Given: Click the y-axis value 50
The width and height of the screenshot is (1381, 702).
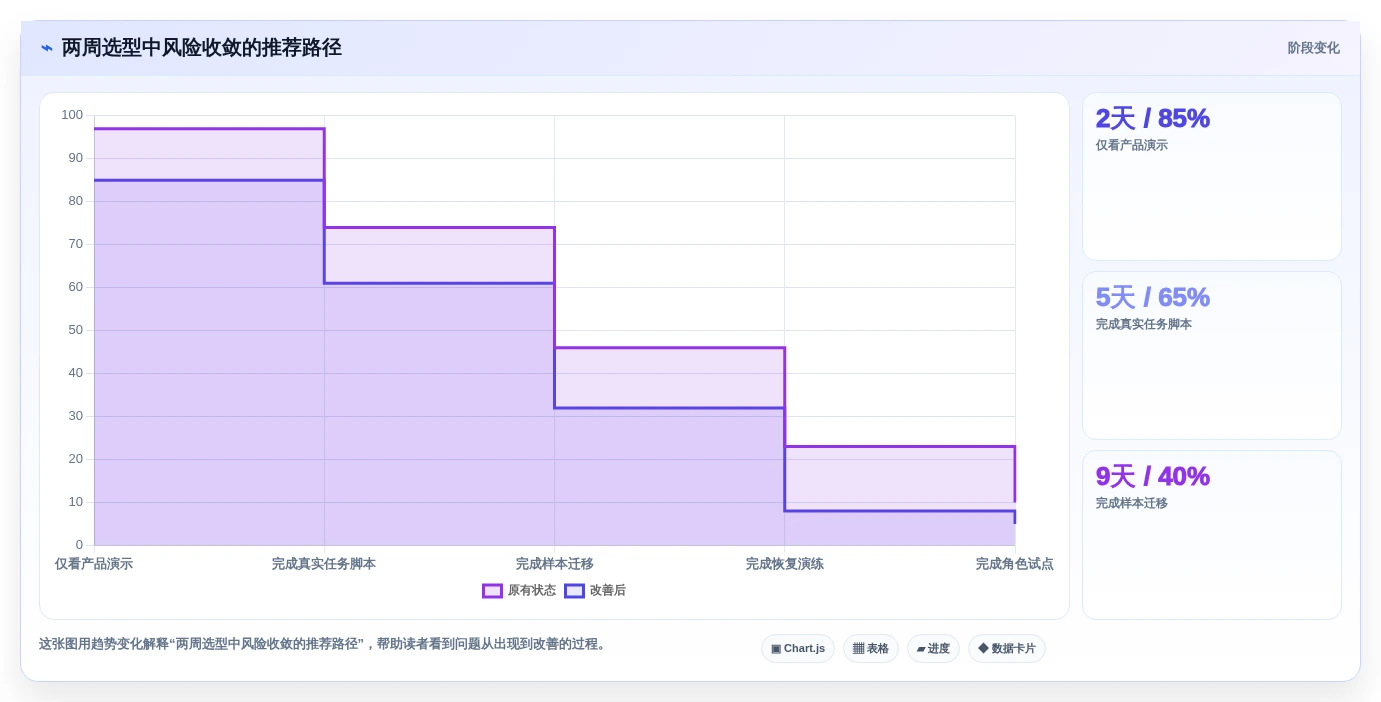Looking at the screenshot, I should click(x=76, y=330).
